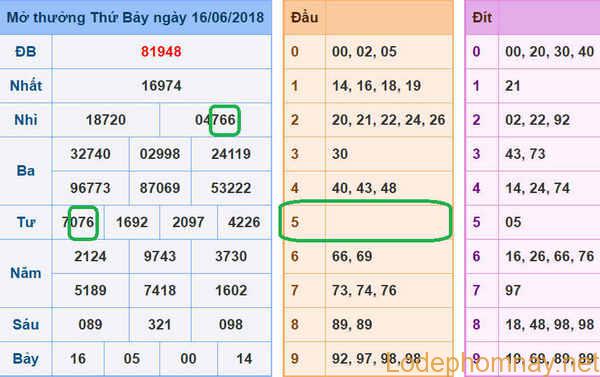
Task: Select the Ba prize number 87069
Action: coord(160,188)
